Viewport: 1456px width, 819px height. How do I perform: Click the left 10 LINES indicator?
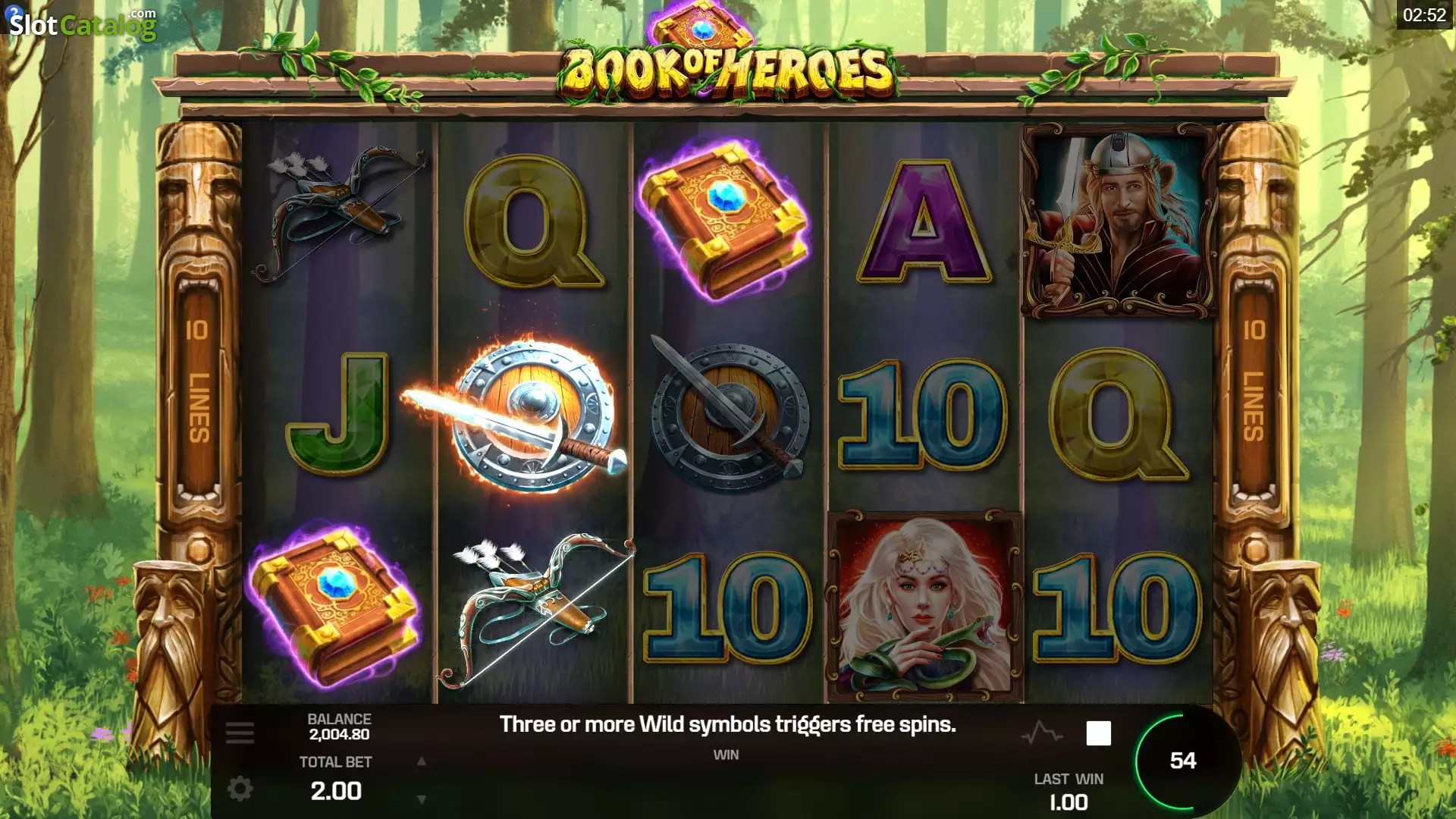197,387
